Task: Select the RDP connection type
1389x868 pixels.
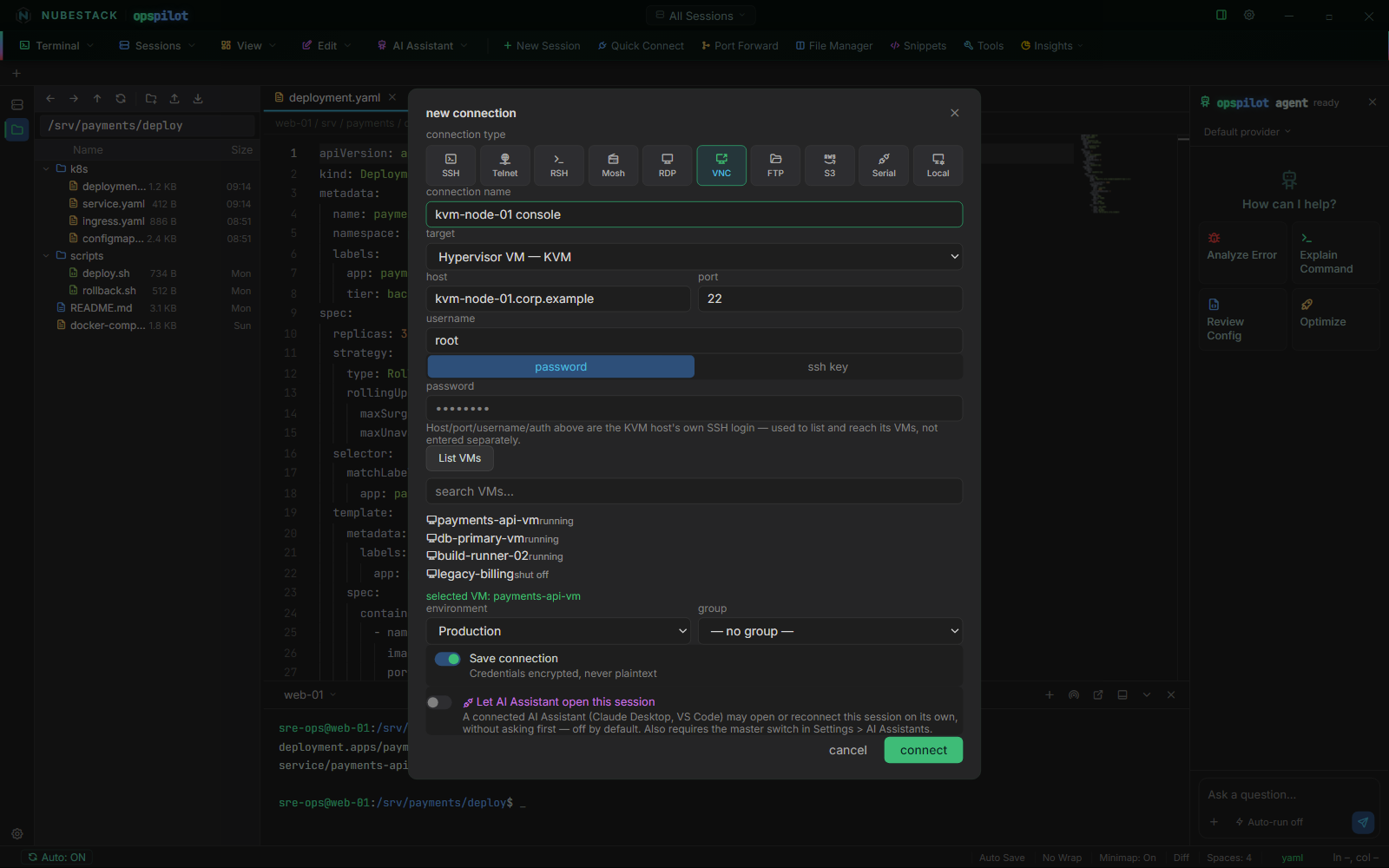Action: 668,165
